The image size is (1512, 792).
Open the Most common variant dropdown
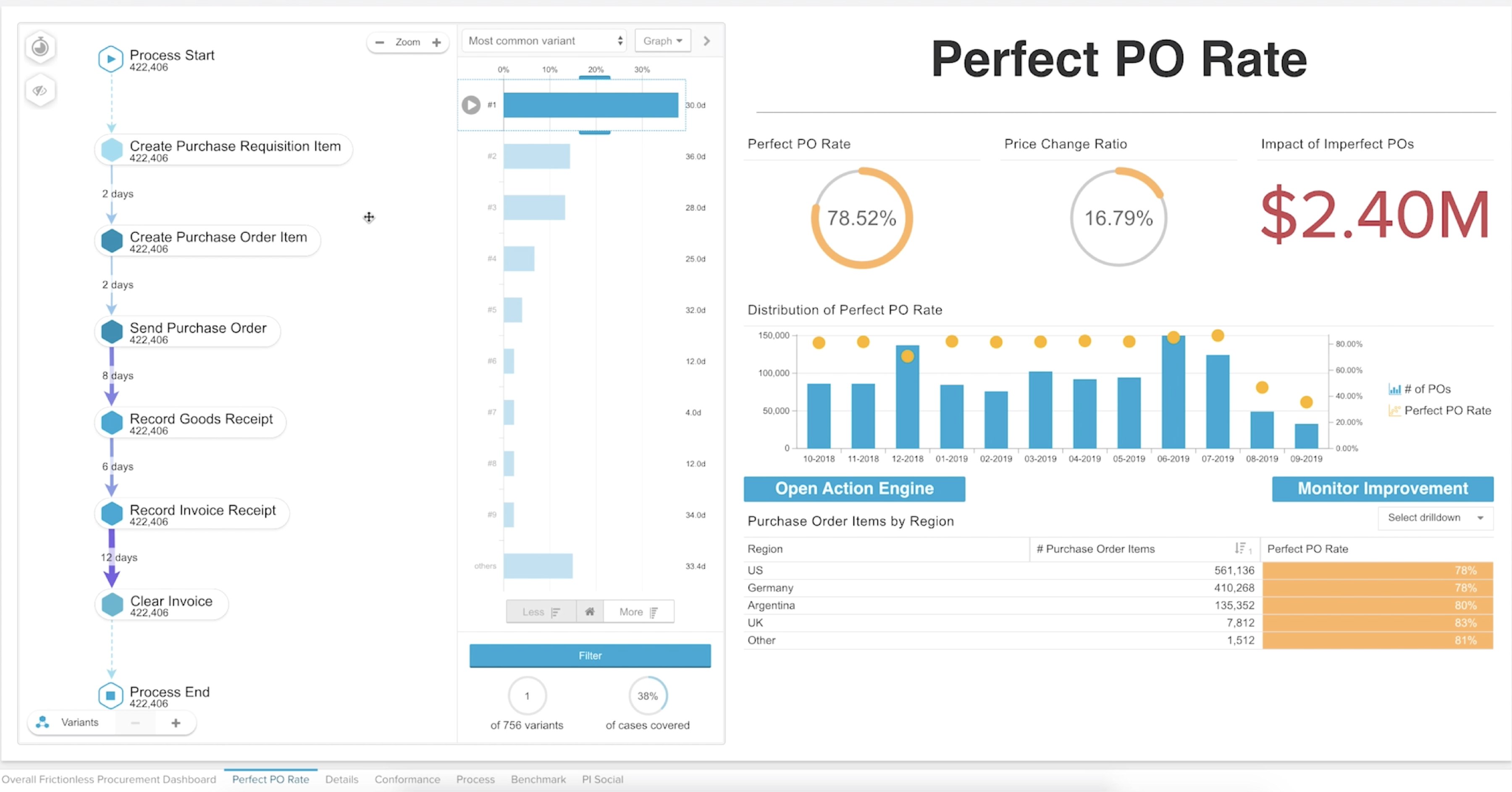coord(544,41)
